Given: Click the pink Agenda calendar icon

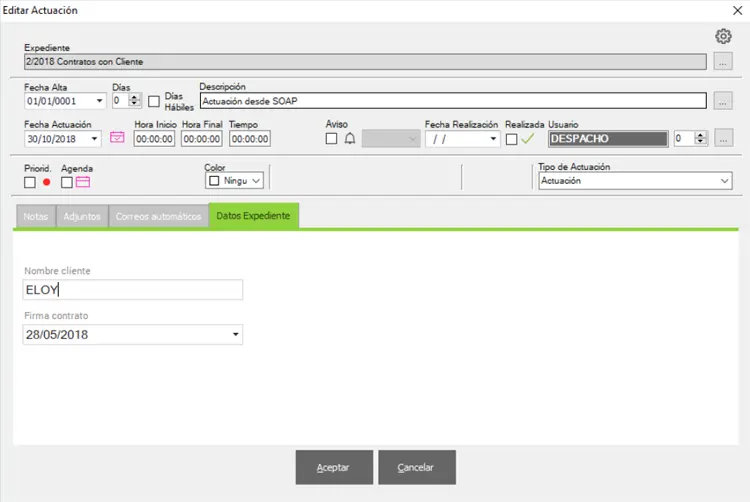Looking at the screenshot, I should [83, 182].
